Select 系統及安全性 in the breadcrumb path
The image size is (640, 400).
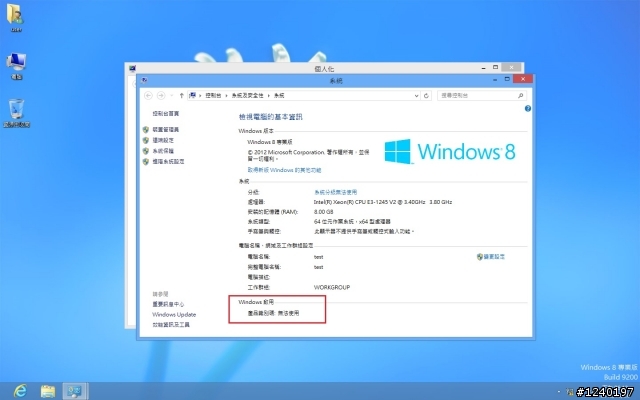(247, 96)
